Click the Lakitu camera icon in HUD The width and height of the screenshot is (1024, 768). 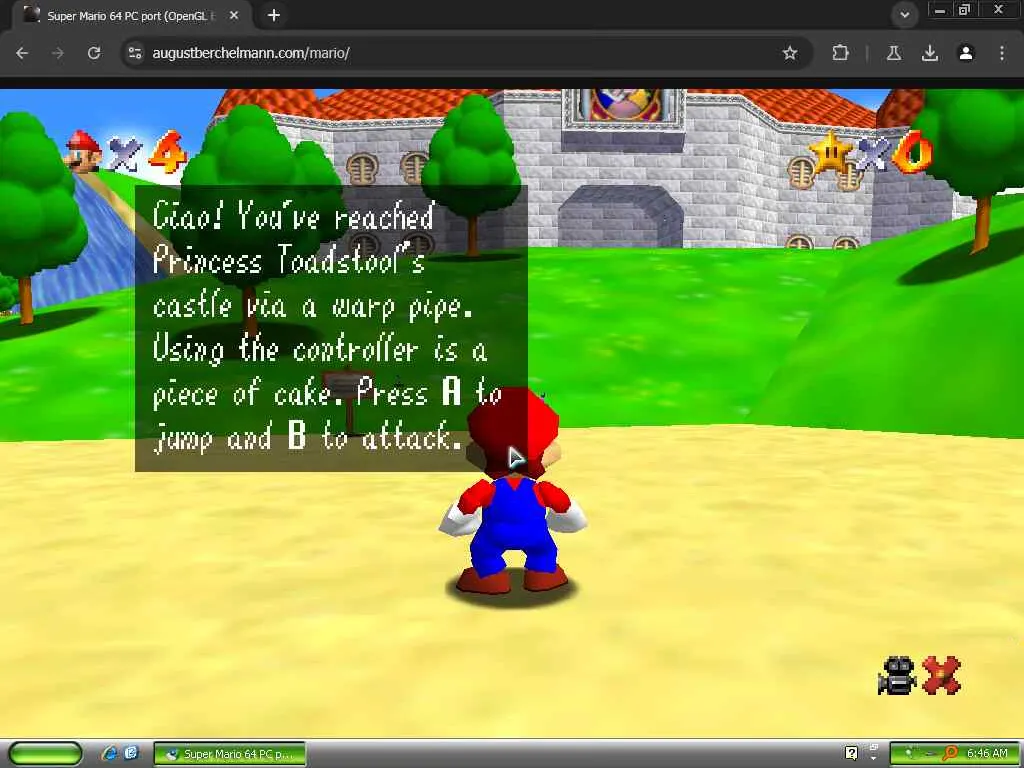coord(897,675)
